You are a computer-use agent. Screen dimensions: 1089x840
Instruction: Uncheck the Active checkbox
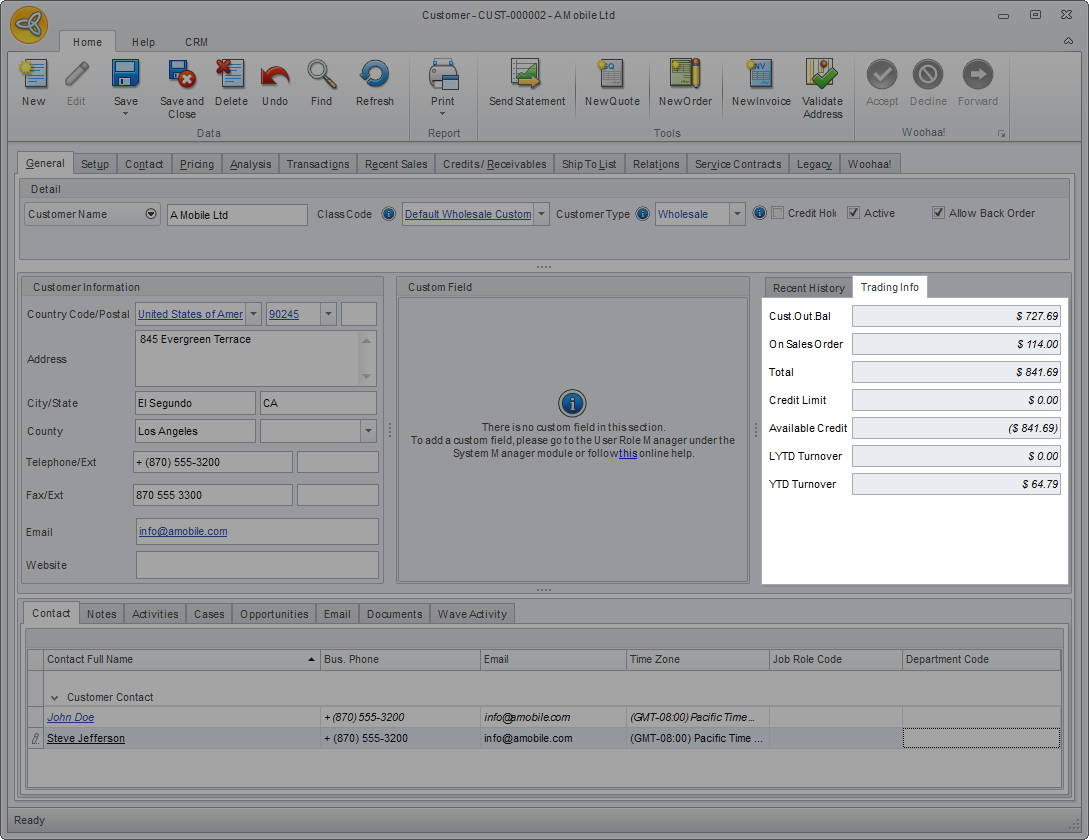tap(853, 213)
